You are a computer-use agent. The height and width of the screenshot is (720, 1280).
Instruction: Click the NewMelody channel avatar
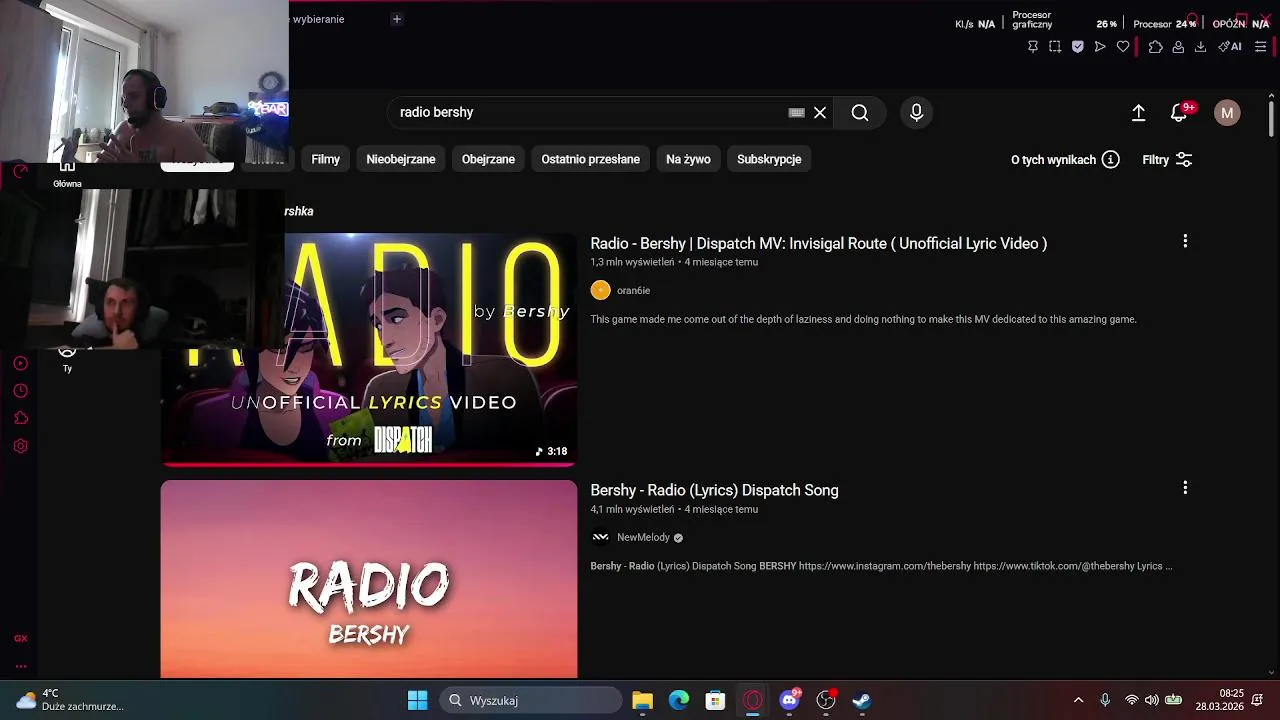click(x=600, y=538)
